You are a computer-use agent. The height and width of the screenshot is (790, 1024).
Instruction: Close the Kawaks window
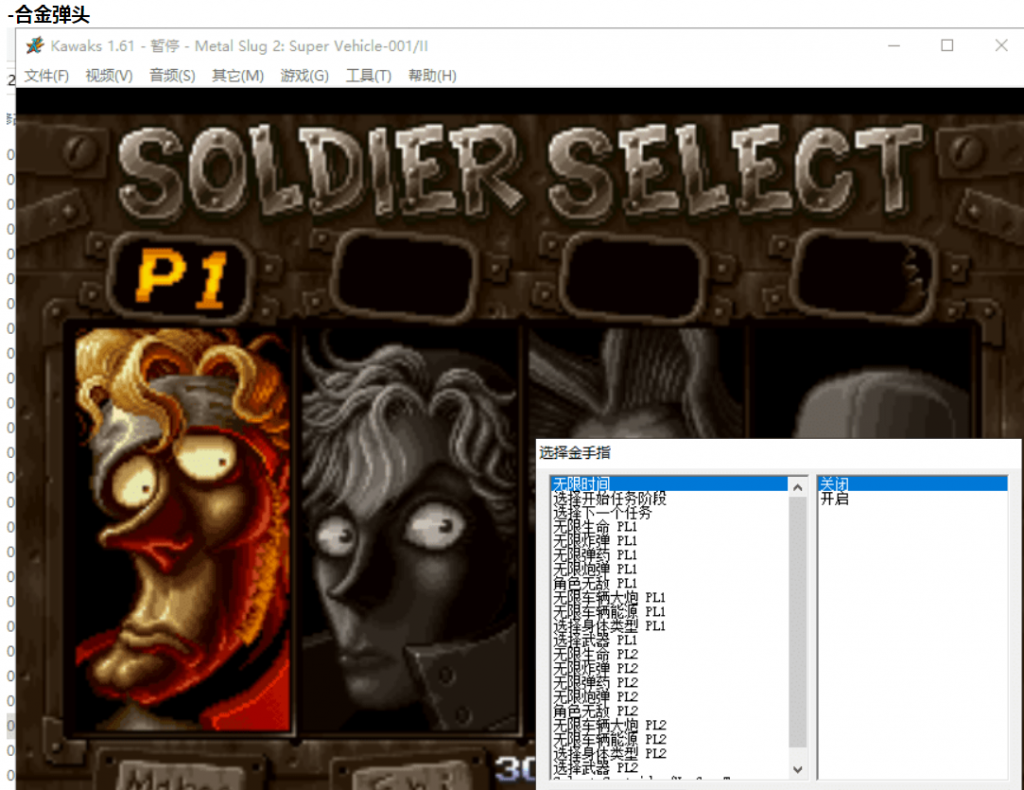(x=1001, y=45)
